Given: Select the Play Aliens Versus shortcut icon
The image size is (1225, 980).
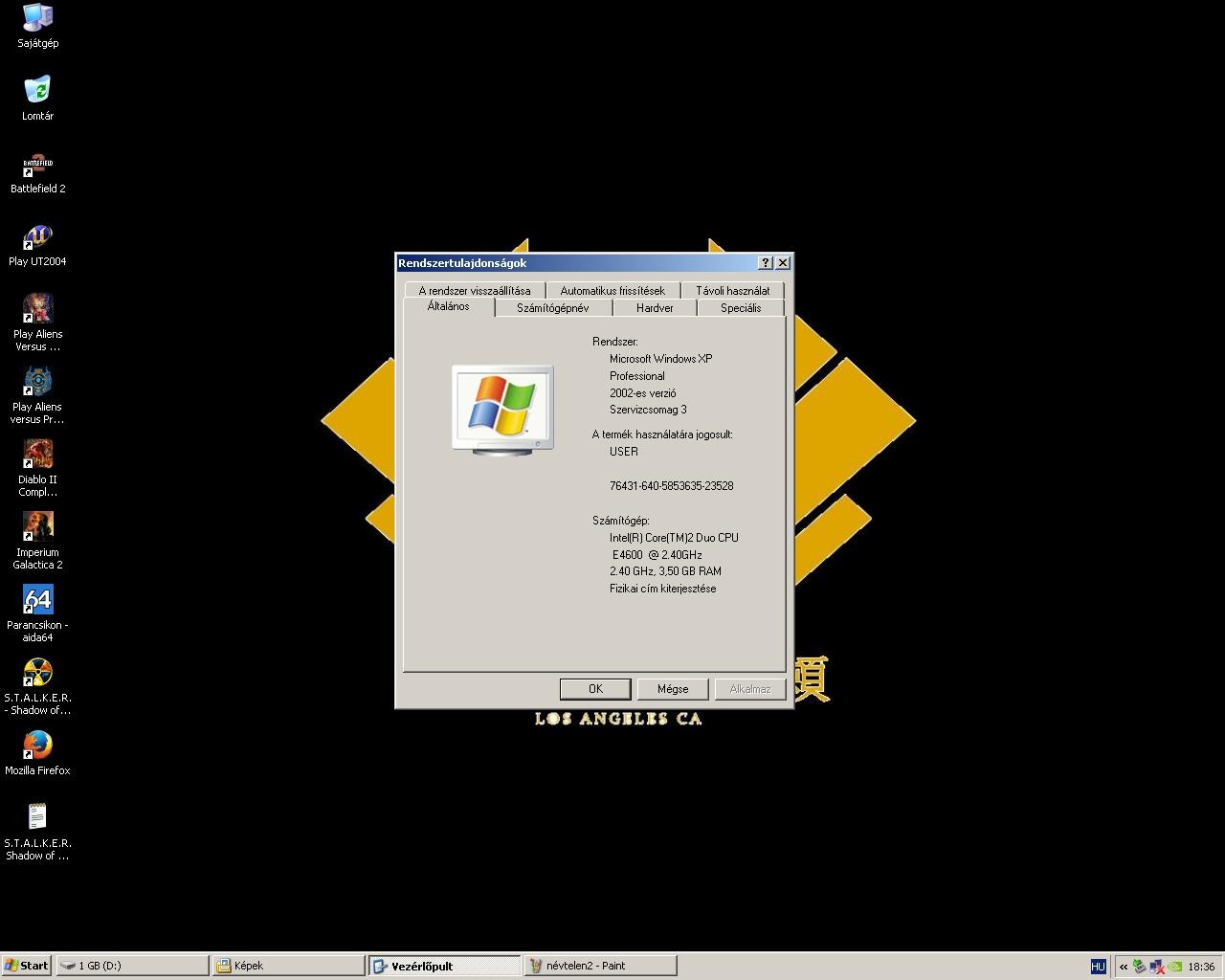Looking at the screenshot, I should click(37, 322).
